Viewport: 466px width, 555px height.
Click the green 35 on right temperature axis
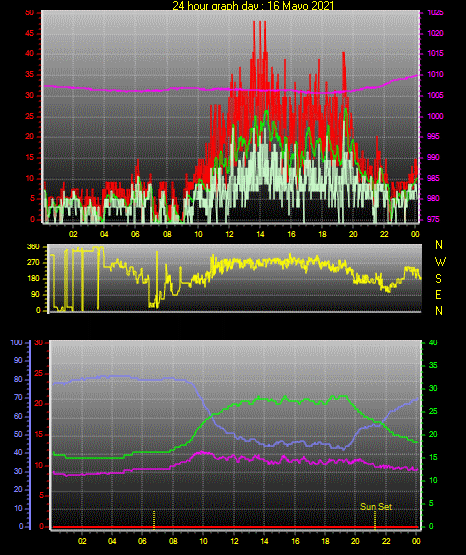(x=433, y=365)
